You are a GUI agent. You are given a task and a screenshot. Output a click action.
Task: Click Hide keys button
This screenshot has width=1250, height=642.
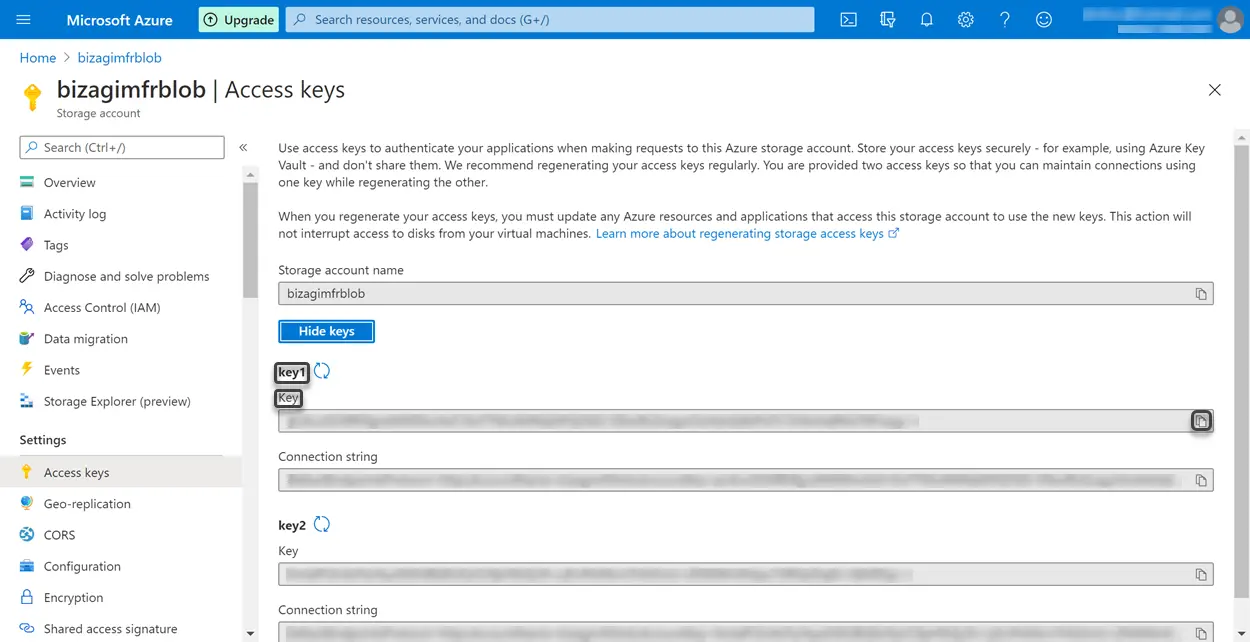click(x=326, y=331)
